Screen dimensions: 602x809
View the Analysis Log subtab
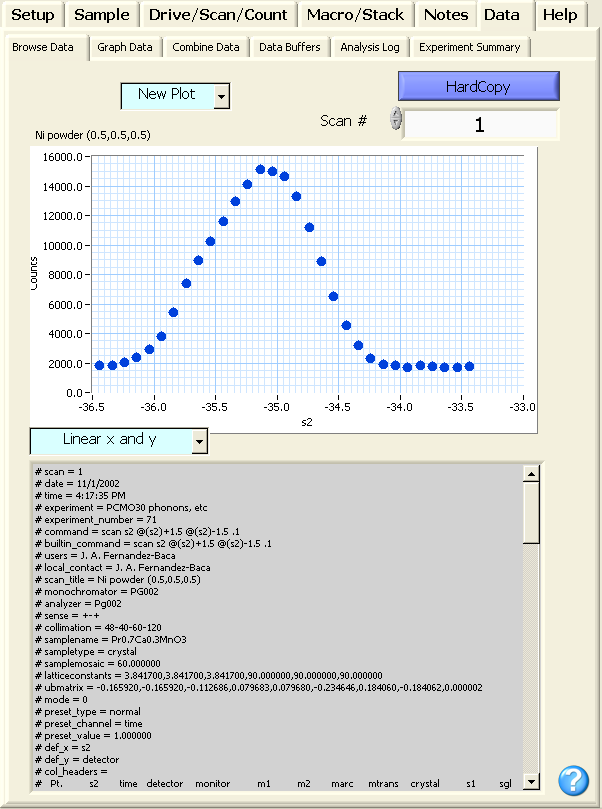point(369,47)
